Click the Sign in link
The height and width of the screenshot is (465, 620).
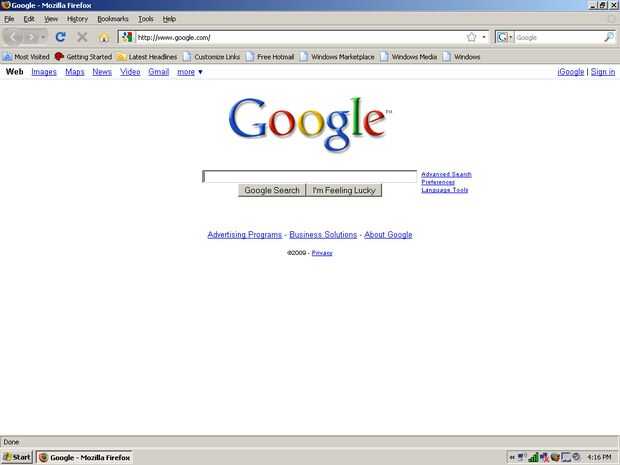603,72
